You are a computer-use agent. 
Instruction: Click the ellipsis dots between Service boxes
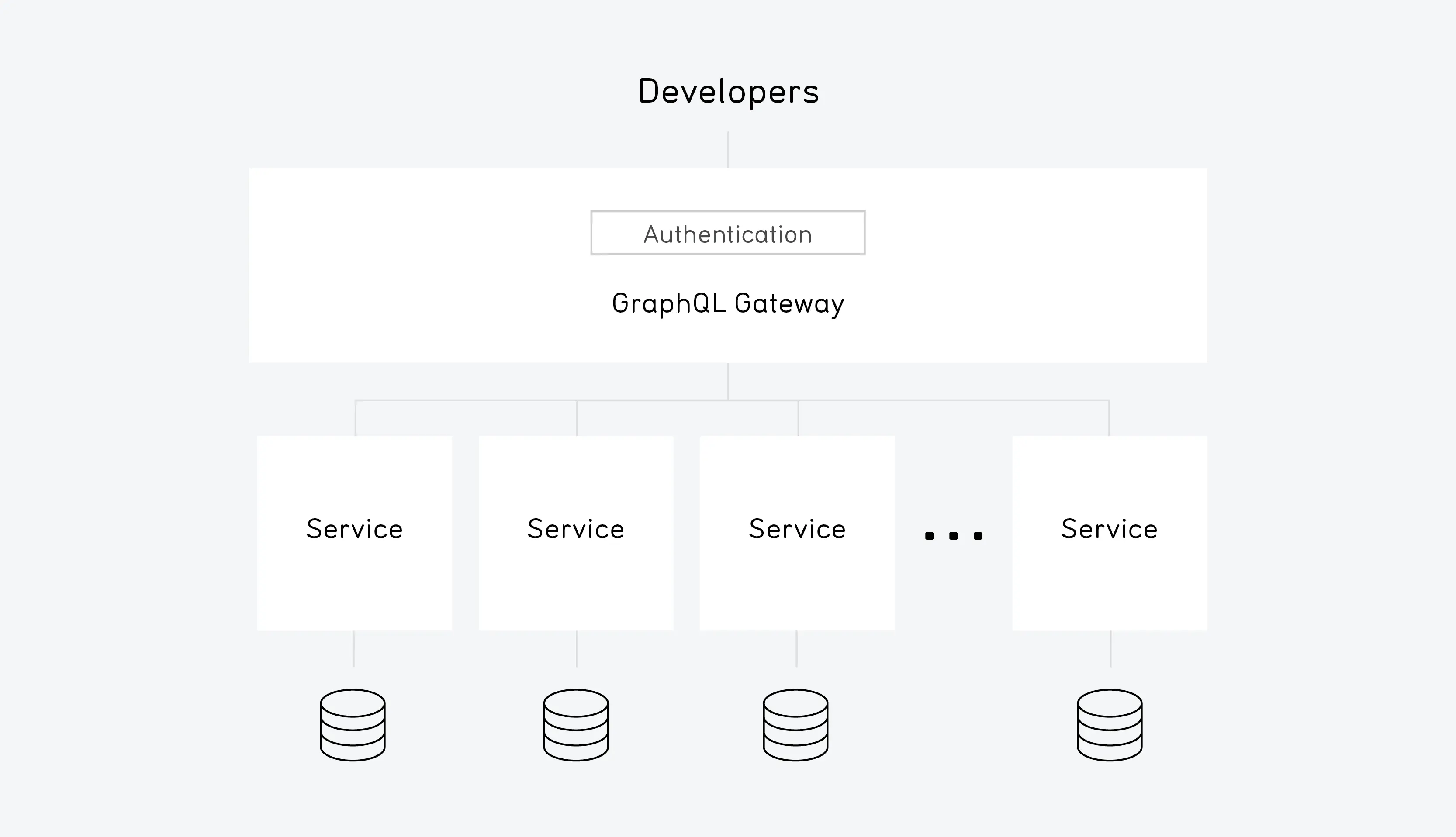point(954,536)
